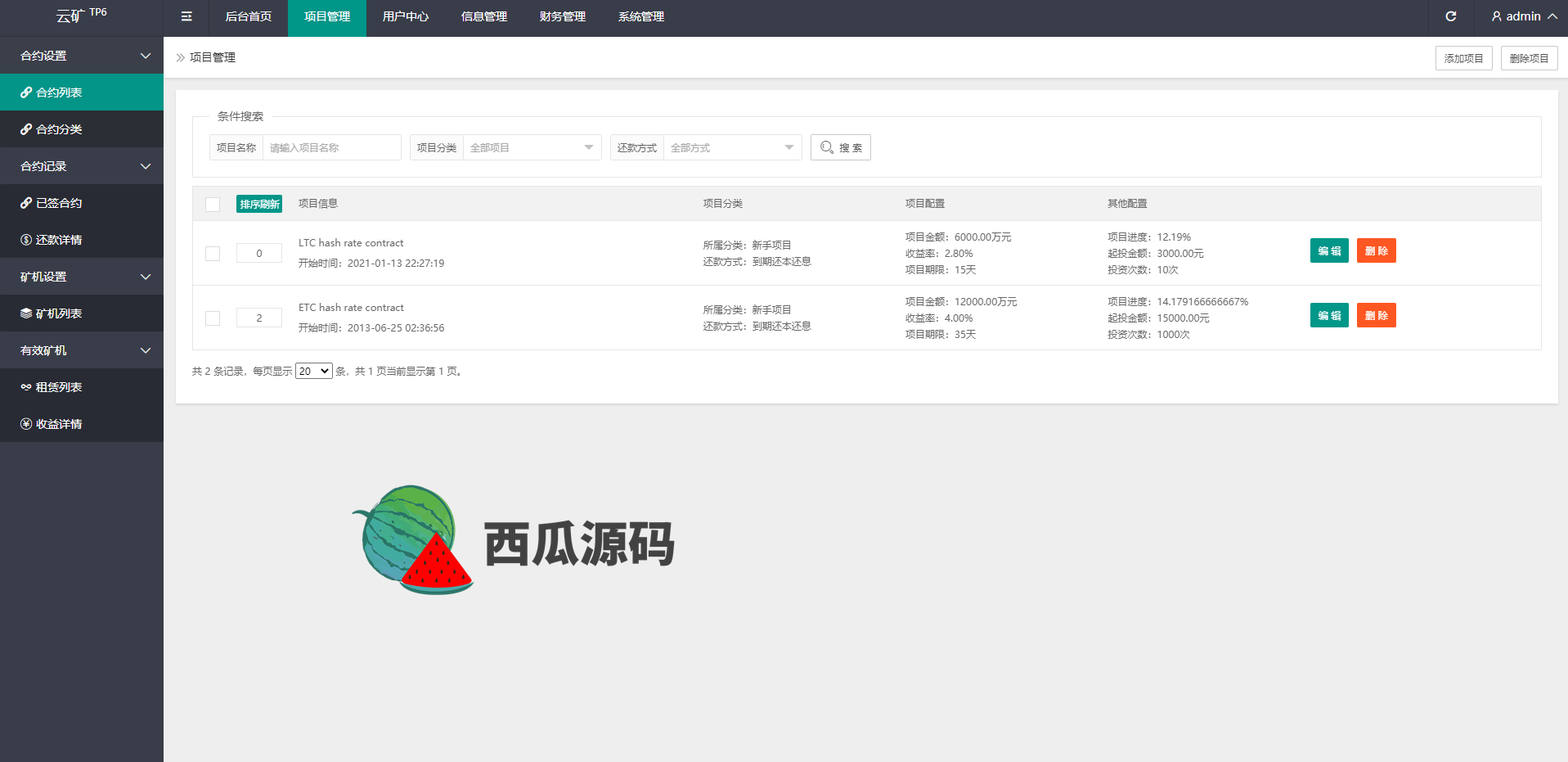
Task: Click start time 2013-06-25 02:36:56
Action: 396,328
